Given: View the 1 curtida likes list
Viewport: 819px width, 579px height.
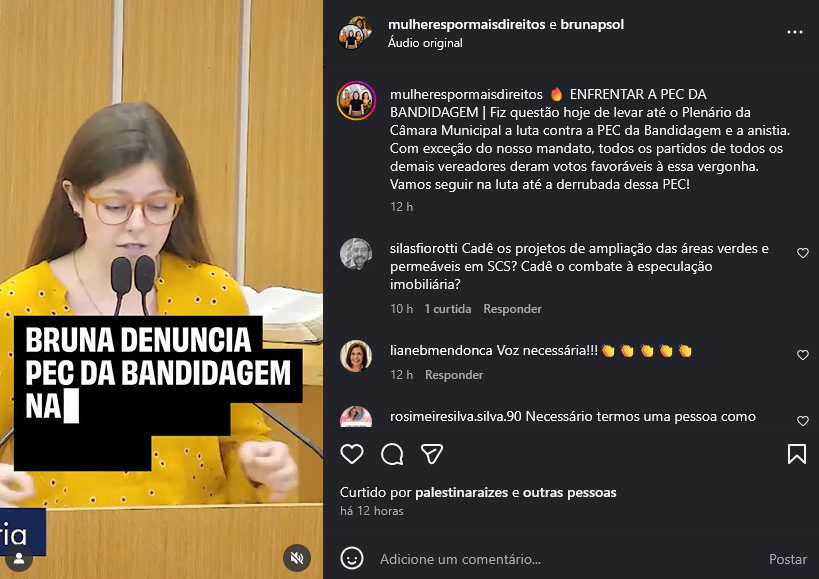Looking at the screenshot, I should click(448, 309).
